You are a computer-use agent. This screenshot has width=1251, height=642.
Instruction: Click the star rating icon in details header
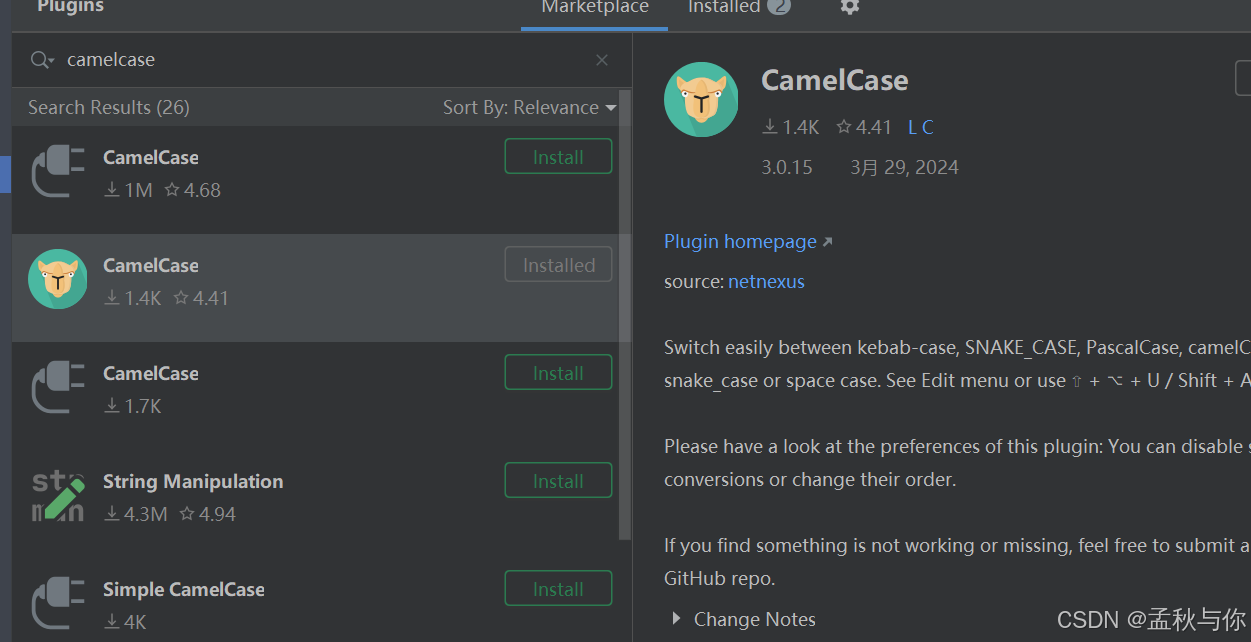(844, 127)
